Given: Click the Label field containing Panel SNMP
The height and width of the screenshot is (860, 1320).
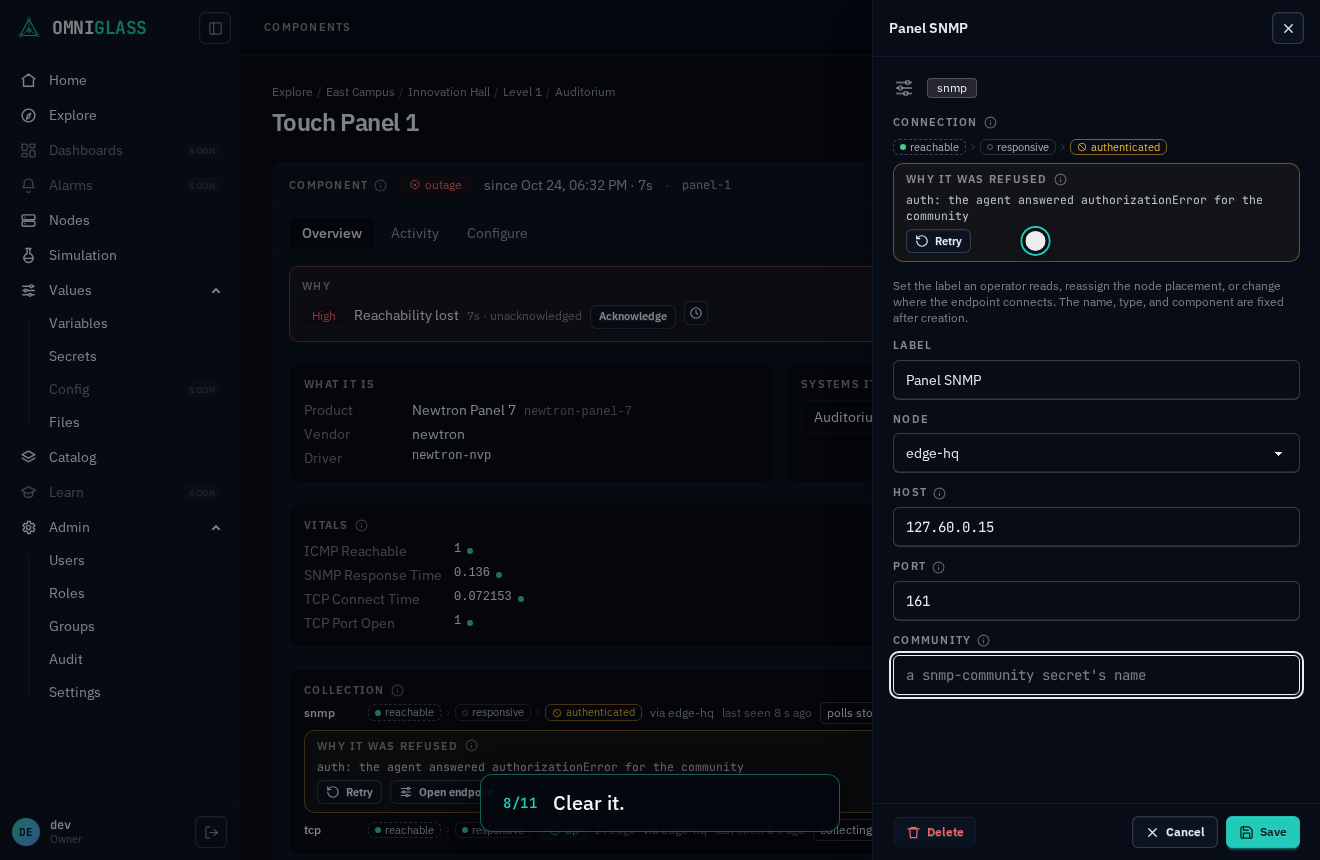Looking at the screenshot, I should [1096, 380].
